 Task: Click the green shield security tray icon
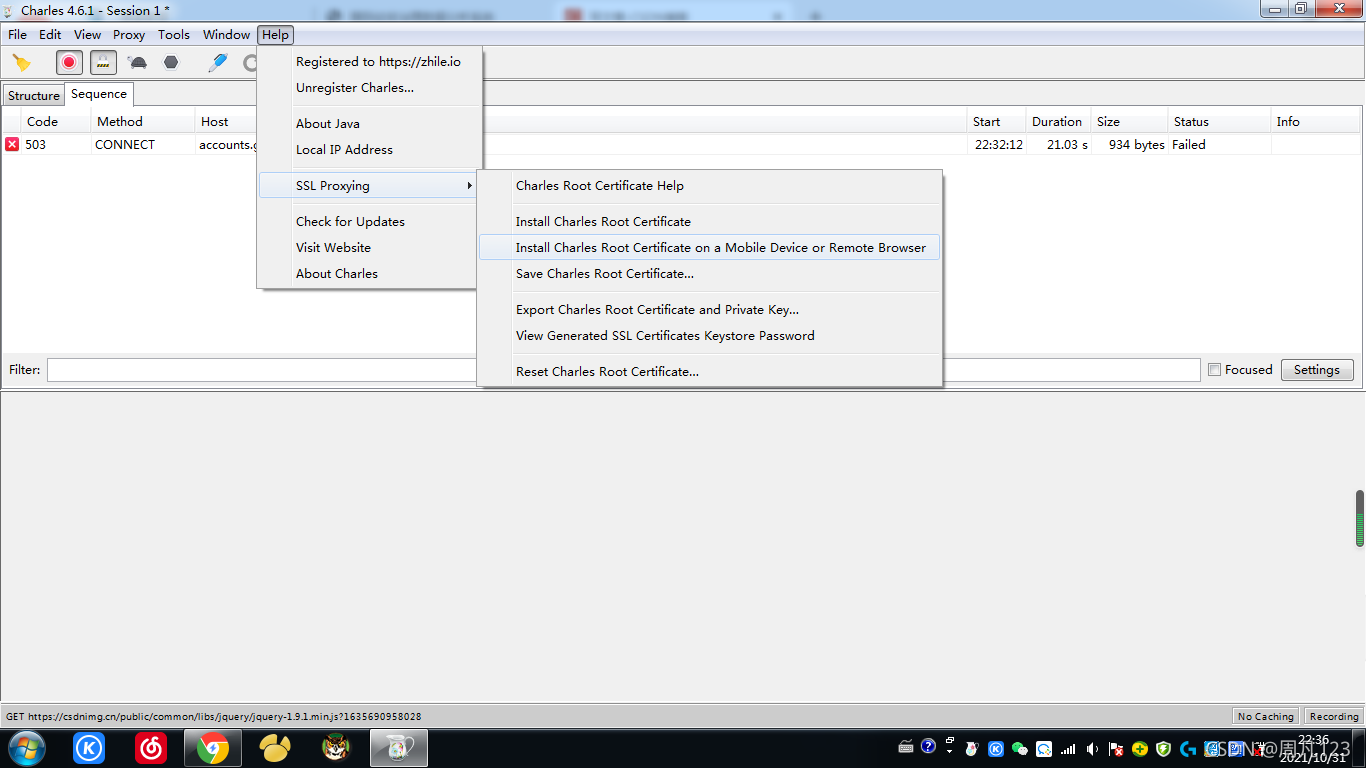point(1164,748)
